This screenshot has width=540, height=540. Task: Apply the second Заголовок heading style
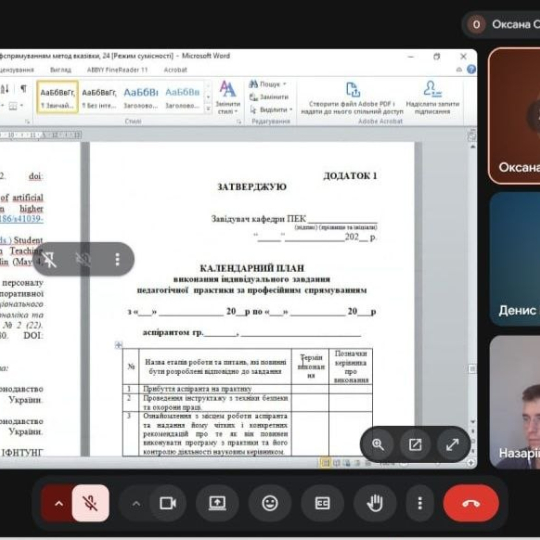tap(183, 98)
